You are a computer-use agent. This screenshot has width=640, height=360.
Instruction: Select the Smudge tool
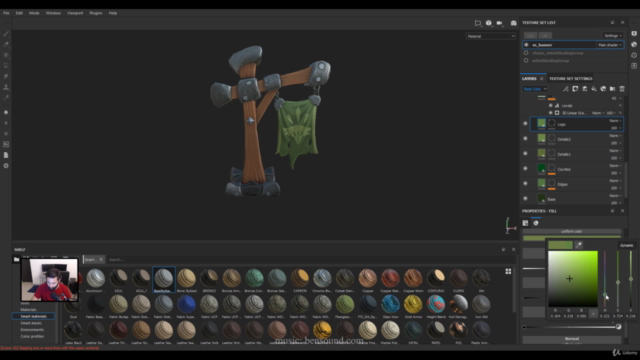pos(6,76)
